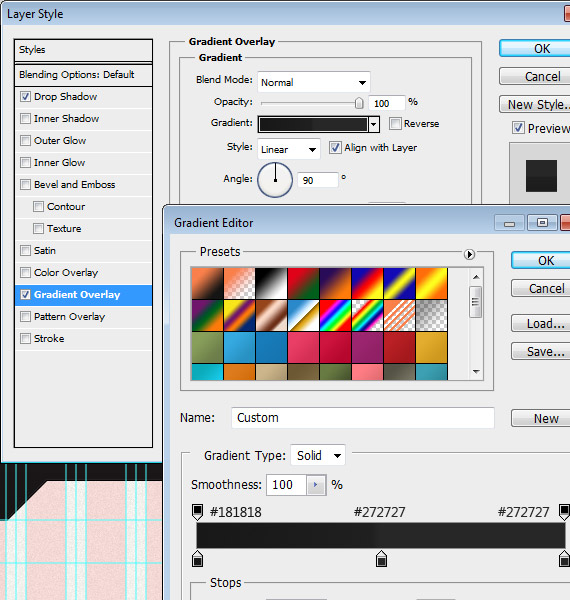Click the Save gradients button
The height and width of the screenshot is (600, 570).
pos(541,351)
